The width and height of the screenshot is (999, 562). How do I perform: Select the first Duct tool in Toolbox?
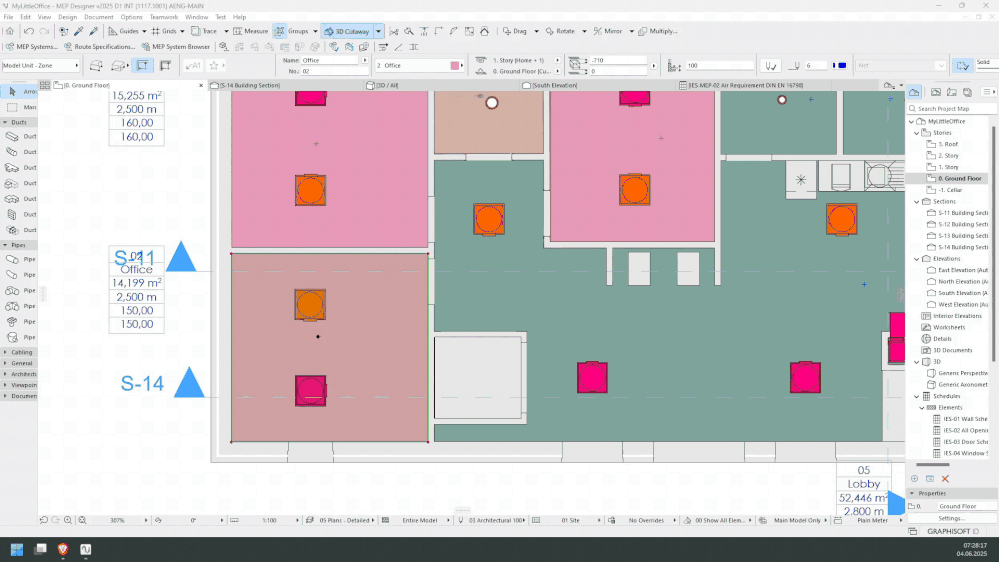(x=19, y=136)
